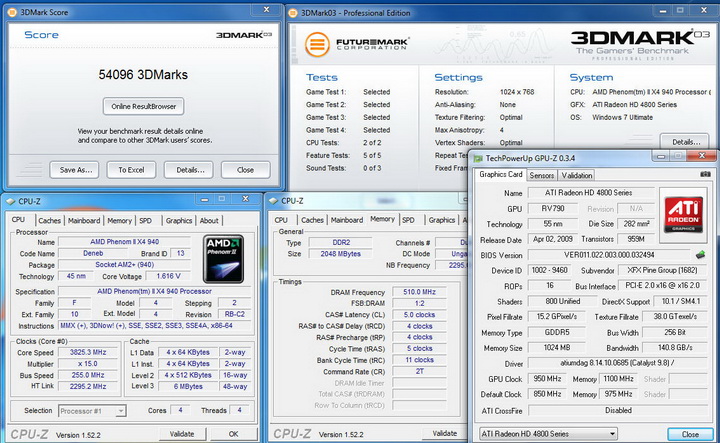This screenshot has height=443, width=720.
Task: Click the Core Voltage value 1.616 V
Action: [x=168, y=276]
